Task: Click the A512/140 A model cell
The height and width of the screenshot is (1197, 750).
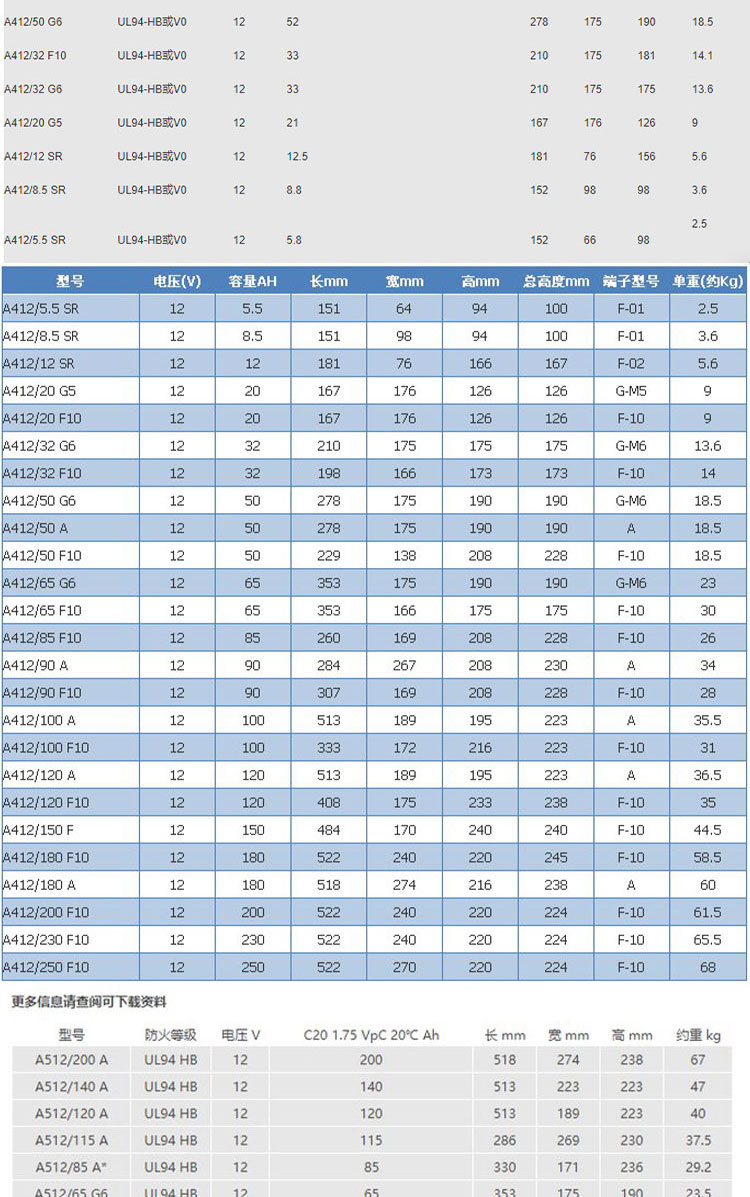Action: 72,1086
